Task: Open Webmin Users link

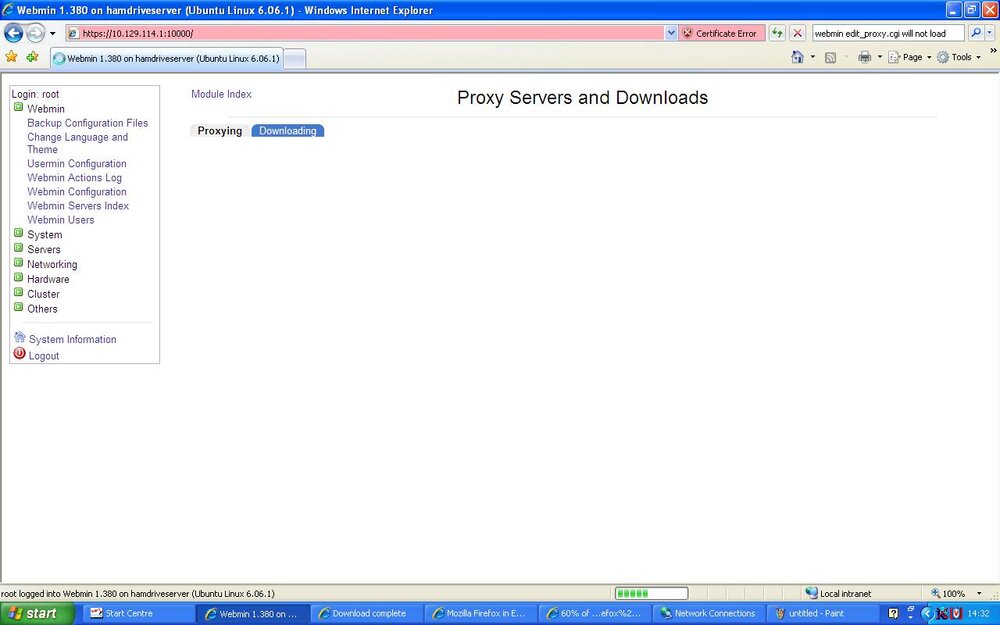Action: (61, 220)
